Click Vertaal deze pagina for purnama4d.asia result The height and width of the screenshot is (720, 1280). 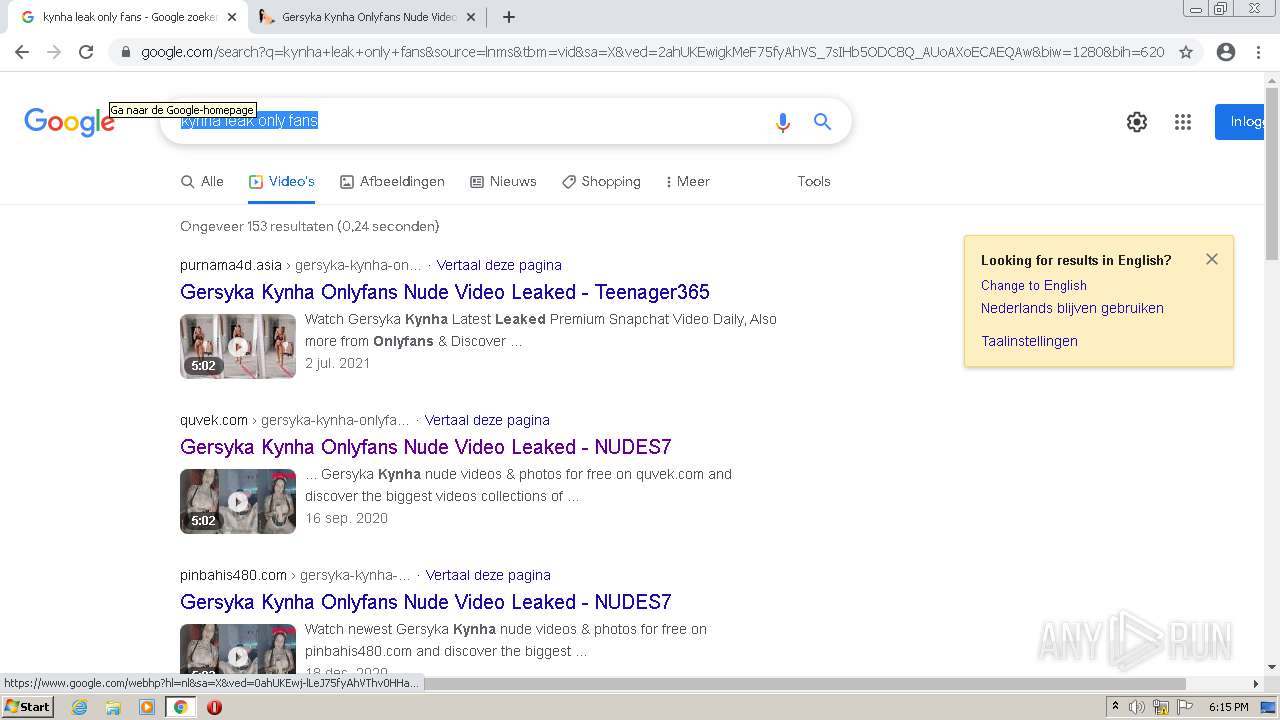pos(499,265)
